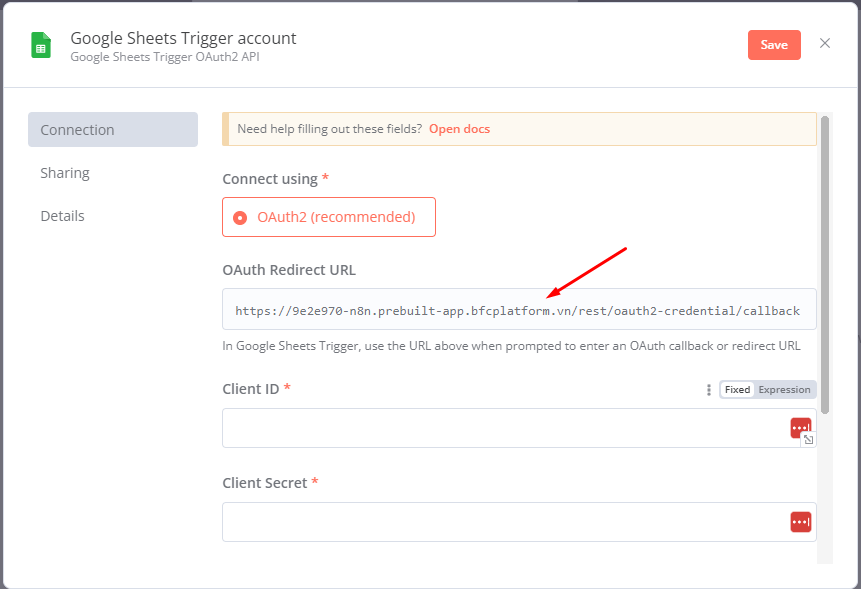Switch Client ID to Expression mode
Image resolution: width=861 pixels, height=589 pixels.
pos(784,390)
